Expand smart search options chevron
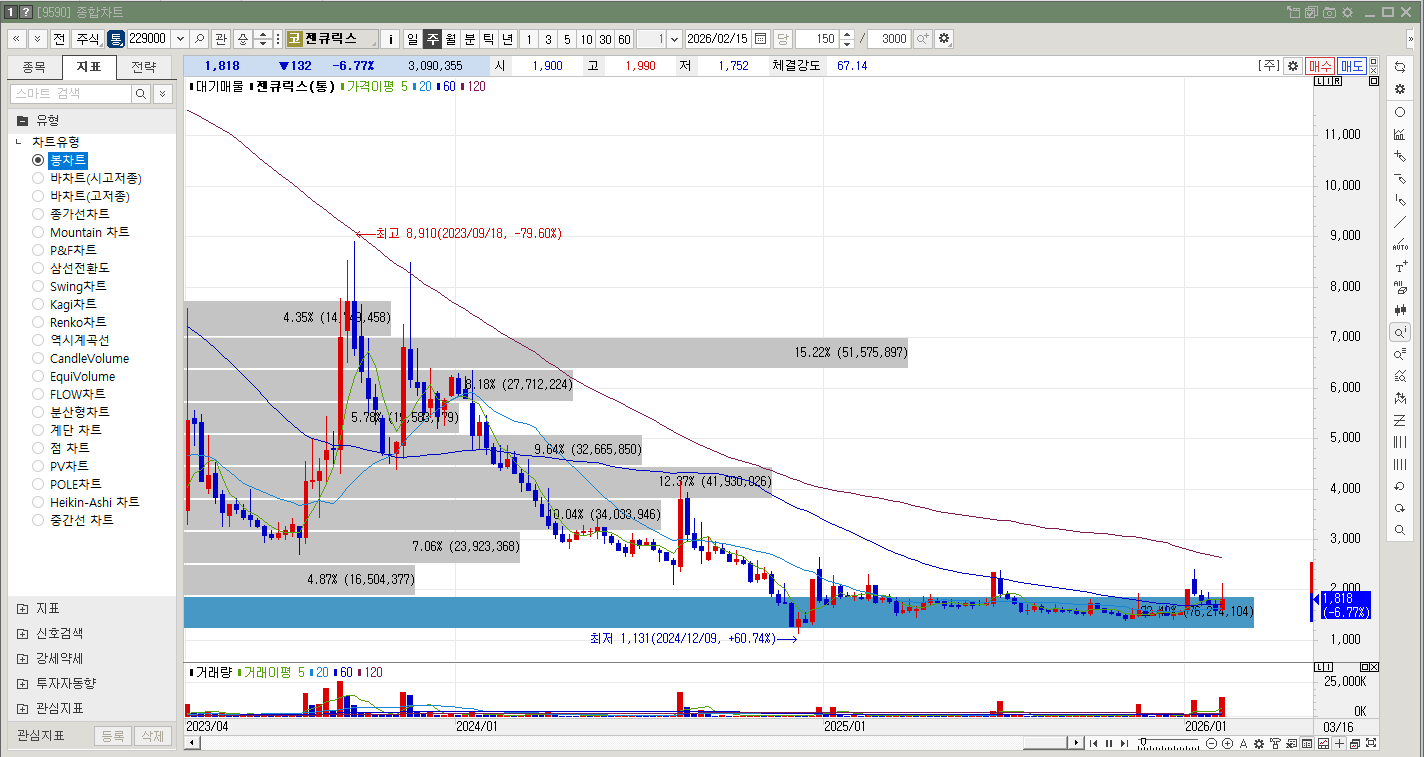 162,93
